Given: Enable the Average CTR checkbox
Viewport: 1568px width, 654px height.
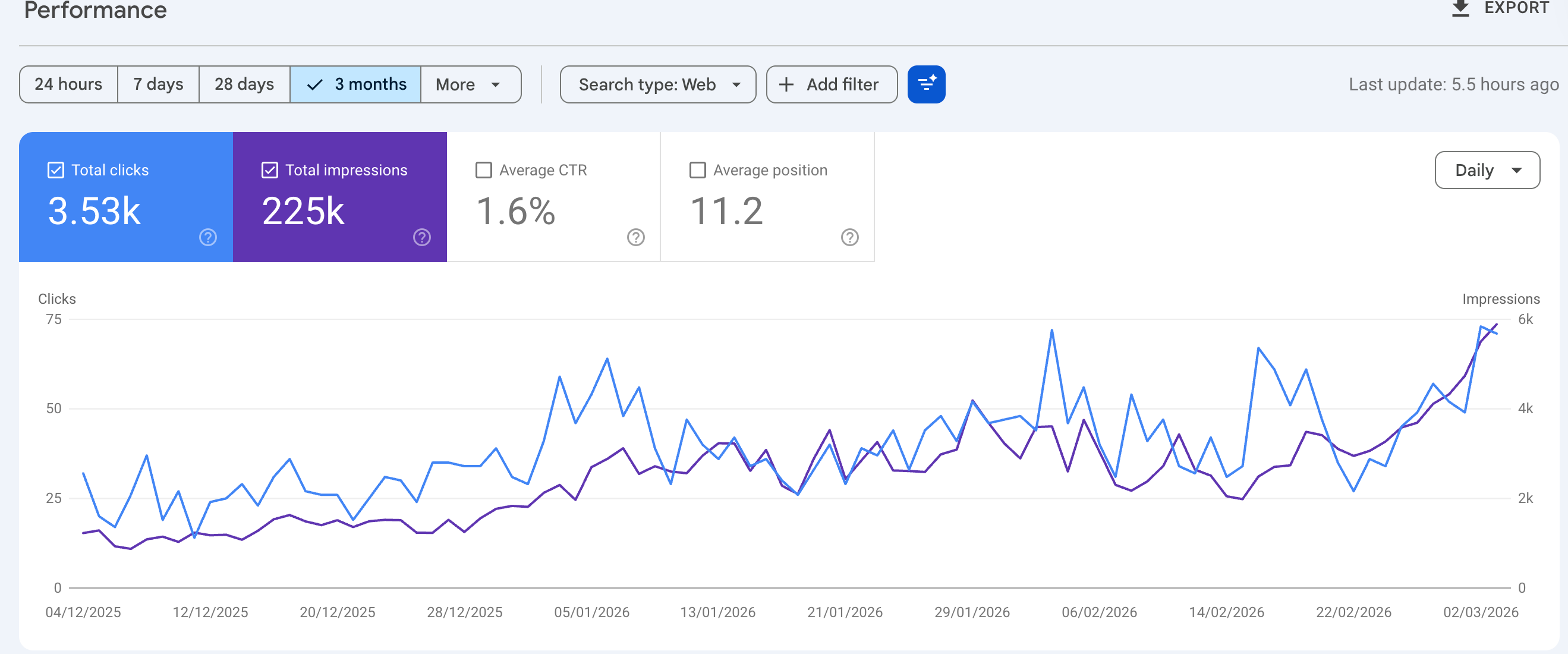Looking at the screenshot, I should pos(483,170).
